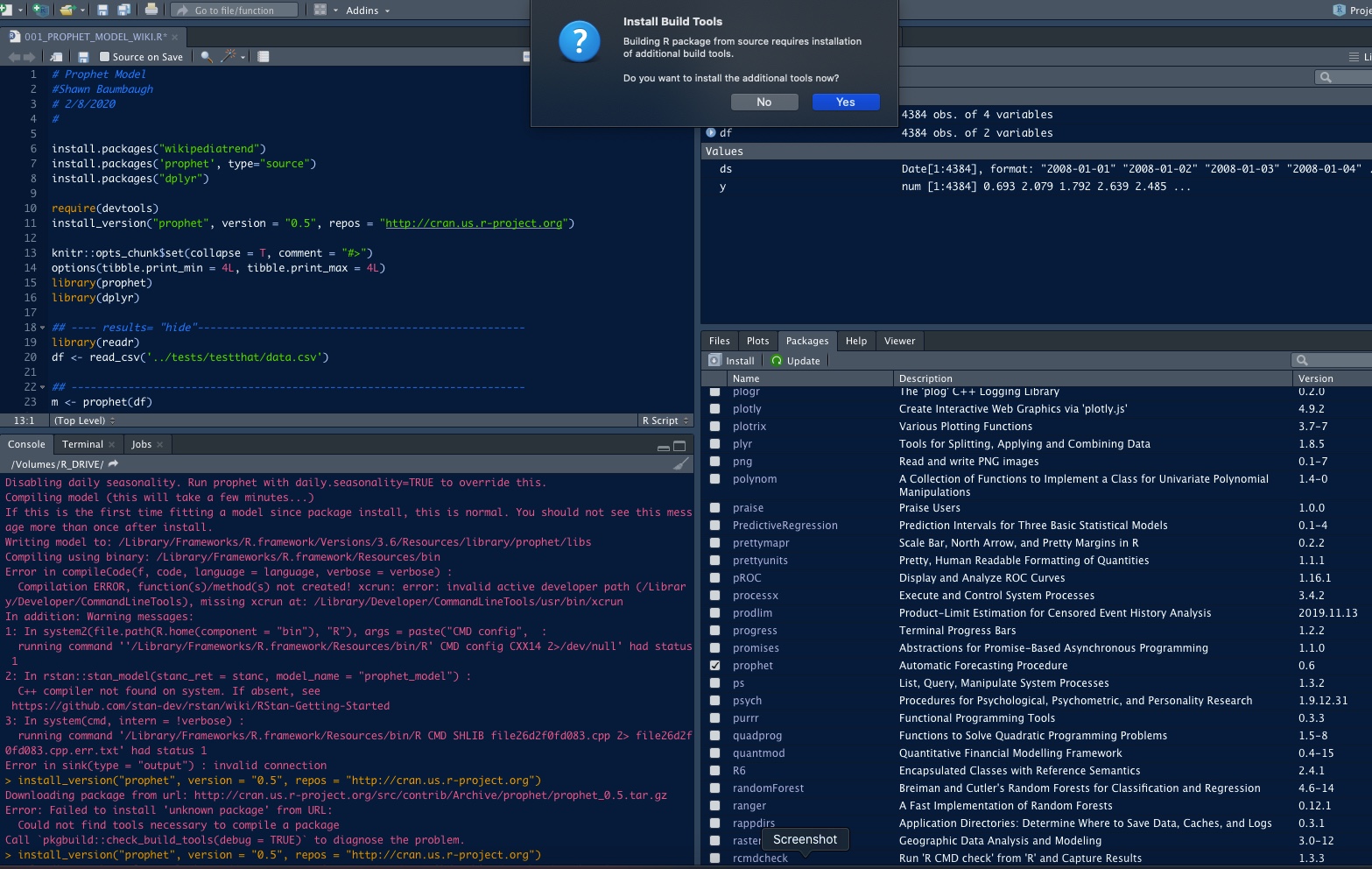The image size is (1372, 869).
Task: Save all open documents icon
Action: tap(123, 10)
